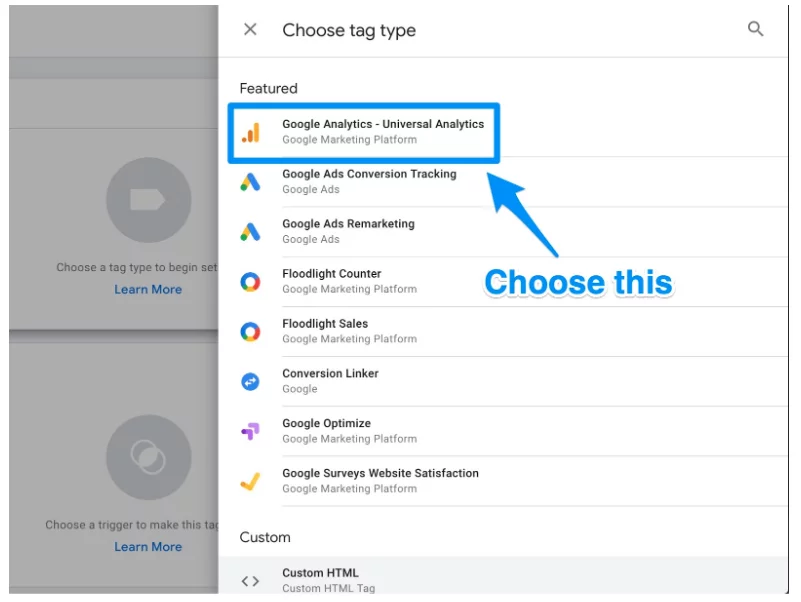The width and height of the screenshot is (801, 602).
Task: Open search with the magnifying glass icon
Action: coord(756,29)
